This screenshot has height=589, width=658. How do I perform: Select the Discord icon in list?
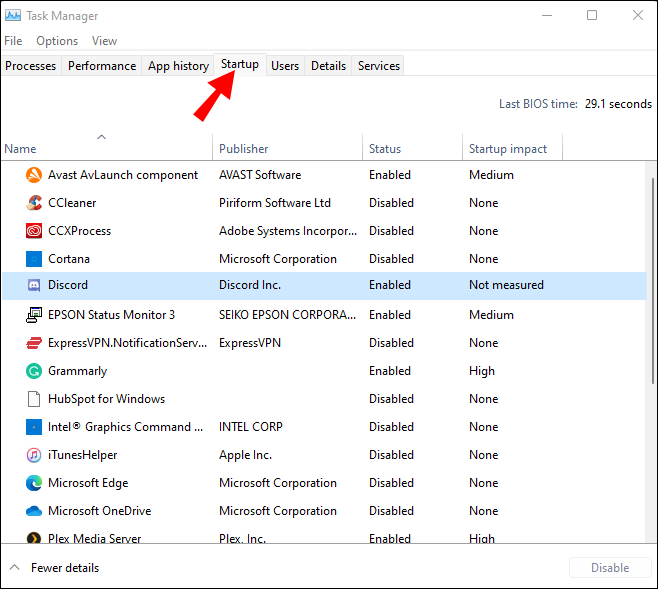click(32, 285)
